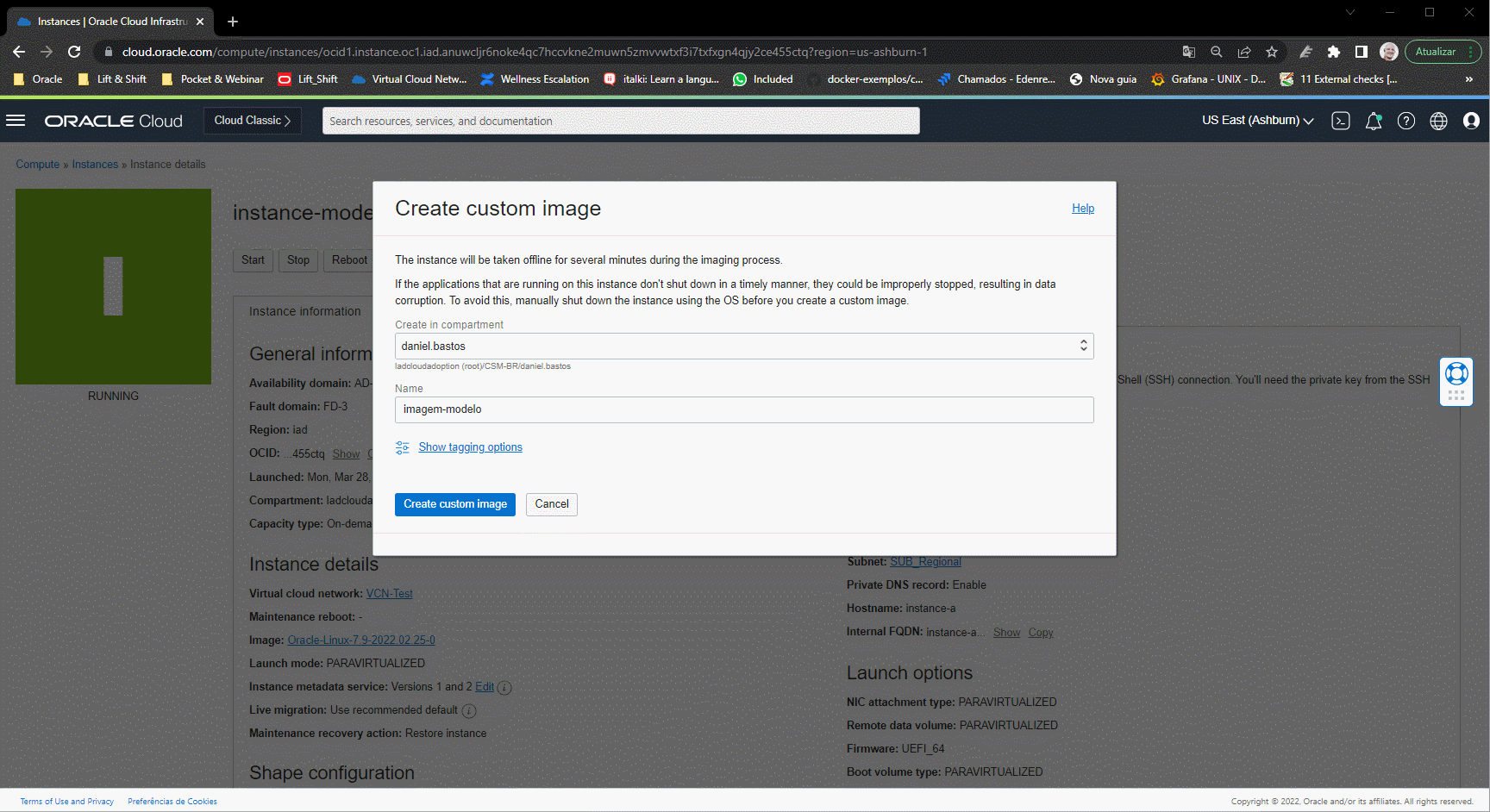1490x812 pixels.
Task: Open the Cloud Classic switcher
Action: (x=253, y=121)
